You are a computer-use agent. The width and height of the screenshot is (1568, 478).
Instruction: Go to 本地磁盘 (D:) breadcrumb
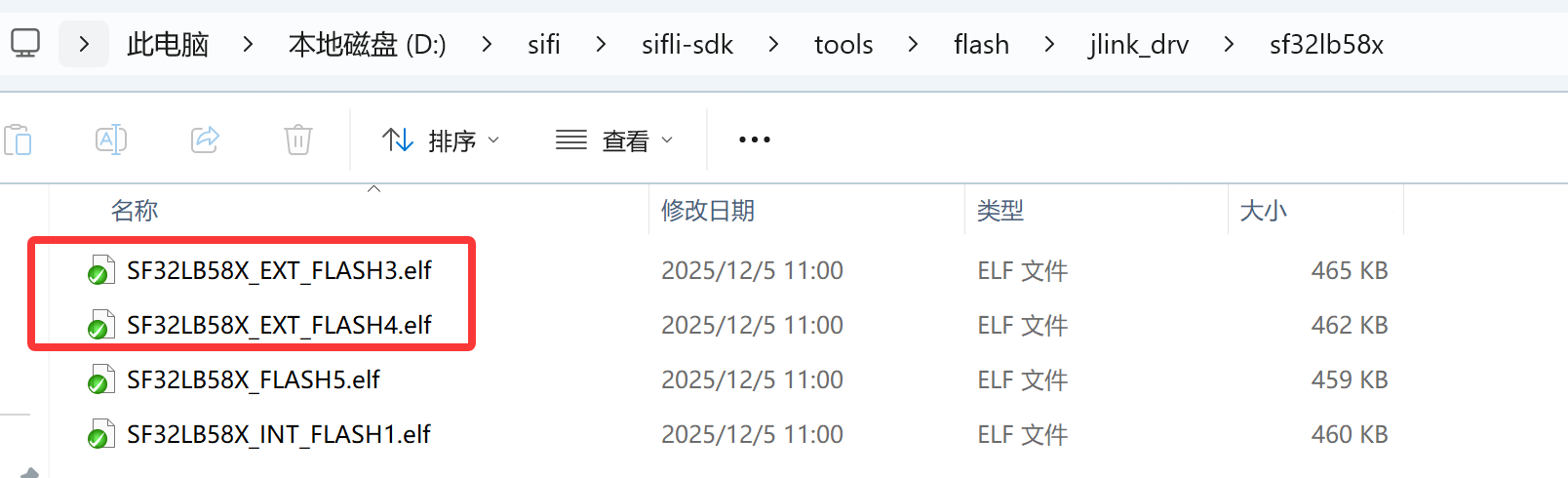(367, 45)
